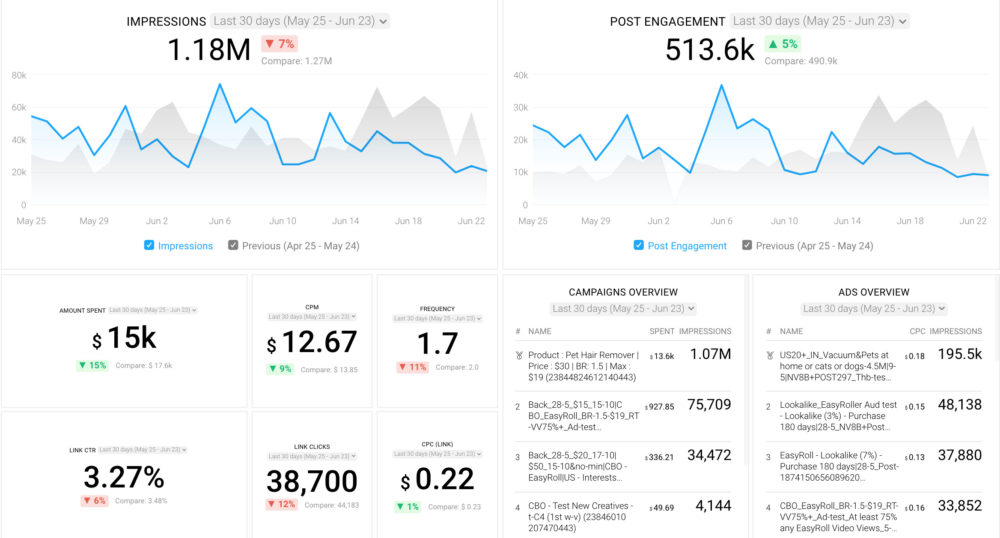Toggle Previous period checkbox in Impressions chart
The width and height of the screenshot is (1000, 538).
click(234, 245)
